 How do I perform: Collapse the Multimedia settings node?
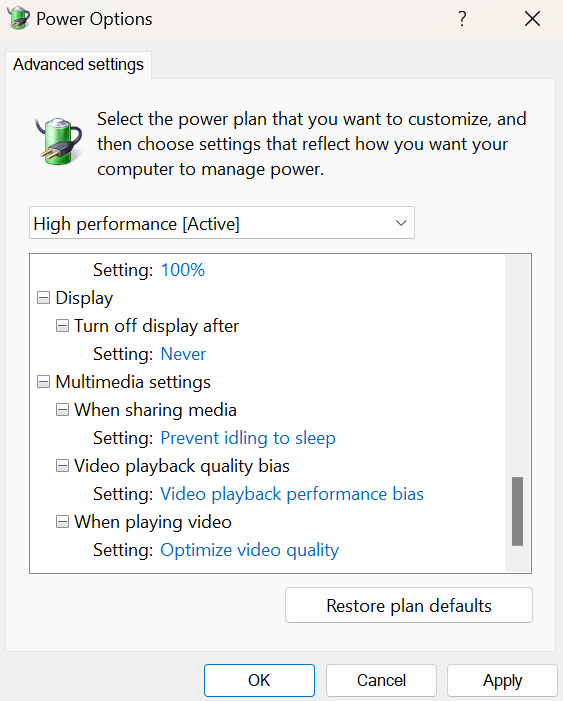[43, 382]
